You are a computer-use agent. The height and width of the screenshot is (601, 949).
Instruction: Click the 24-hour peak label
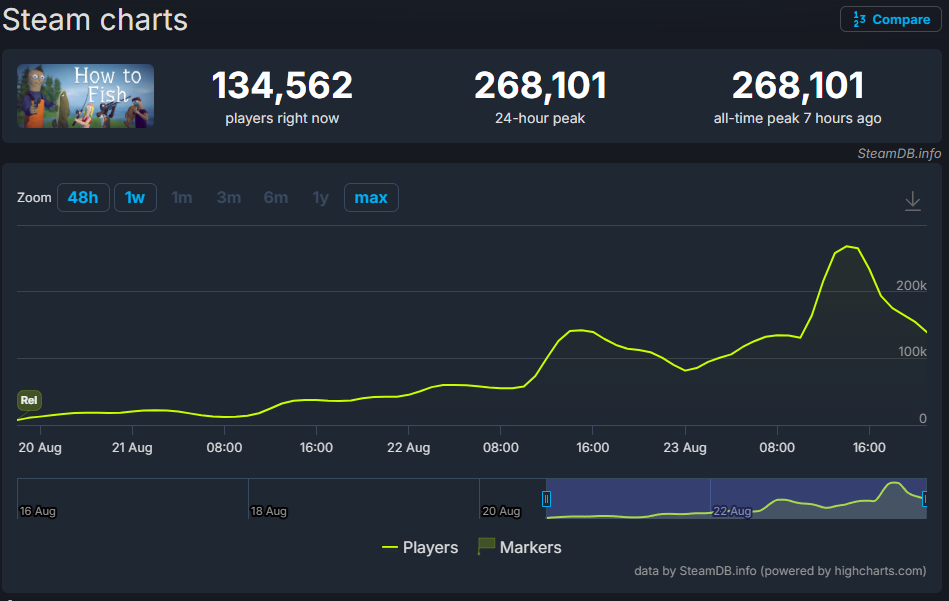tap(540, 119)
